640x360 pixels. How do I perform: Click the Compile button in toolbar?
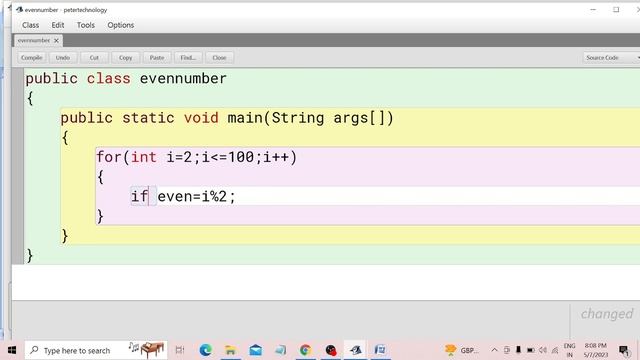point(31,58)
